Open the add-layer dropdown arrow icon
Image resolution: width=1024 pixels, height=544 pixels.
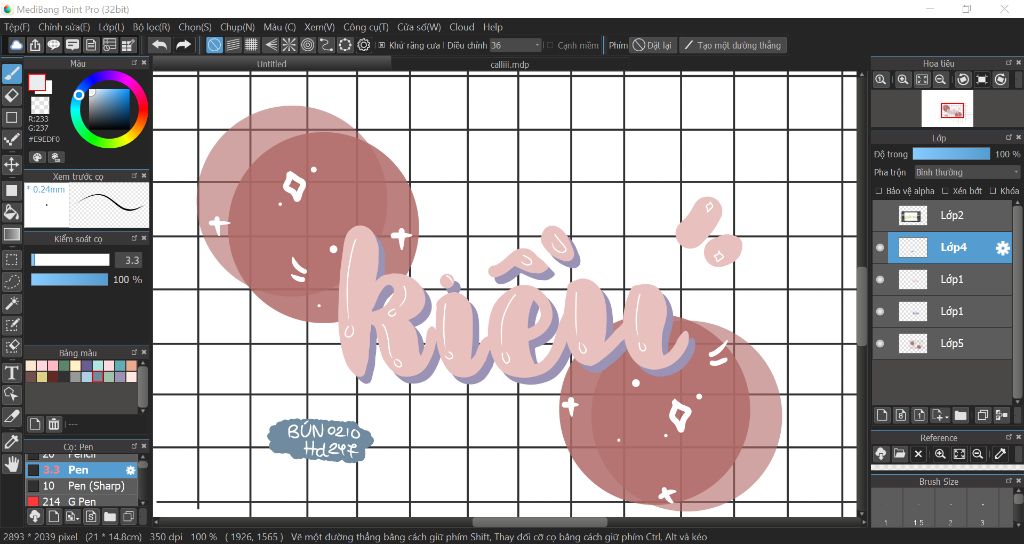[939, 415]
